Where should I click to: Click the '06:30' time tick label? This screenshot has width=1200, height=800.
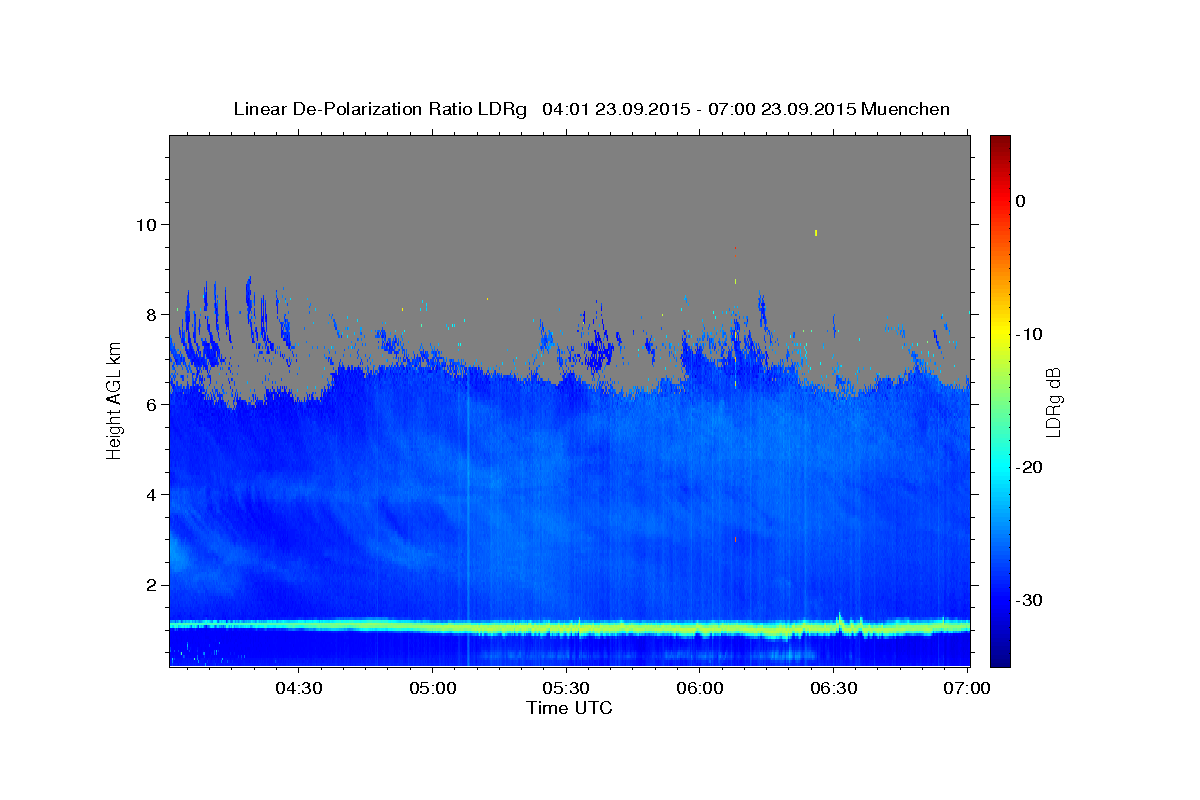click(834, 688)
